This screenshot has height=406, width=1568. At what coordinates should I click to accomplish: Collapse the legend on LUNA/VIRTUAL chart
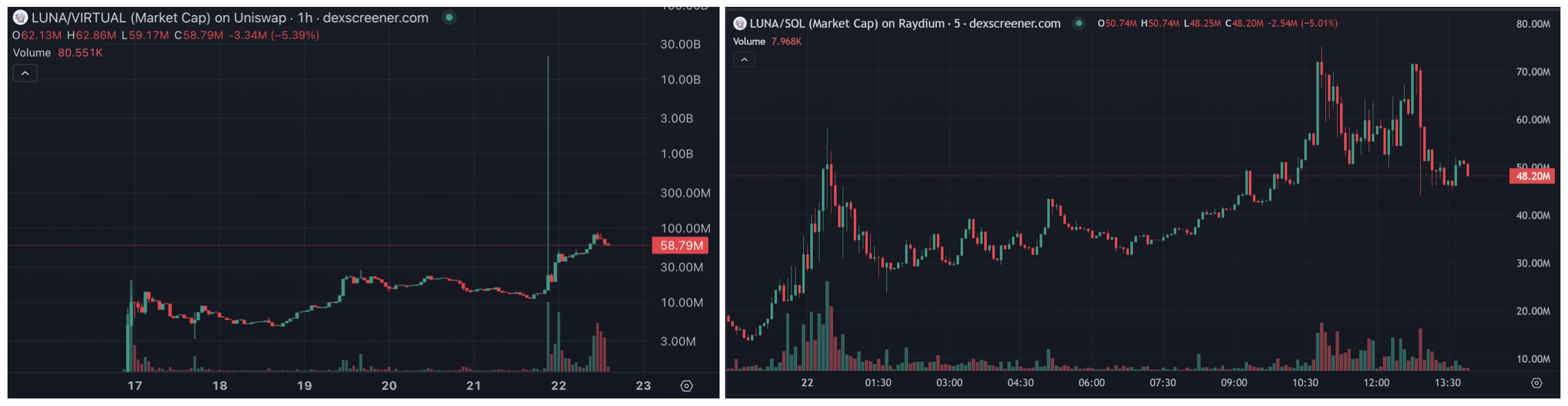[25, 73]
